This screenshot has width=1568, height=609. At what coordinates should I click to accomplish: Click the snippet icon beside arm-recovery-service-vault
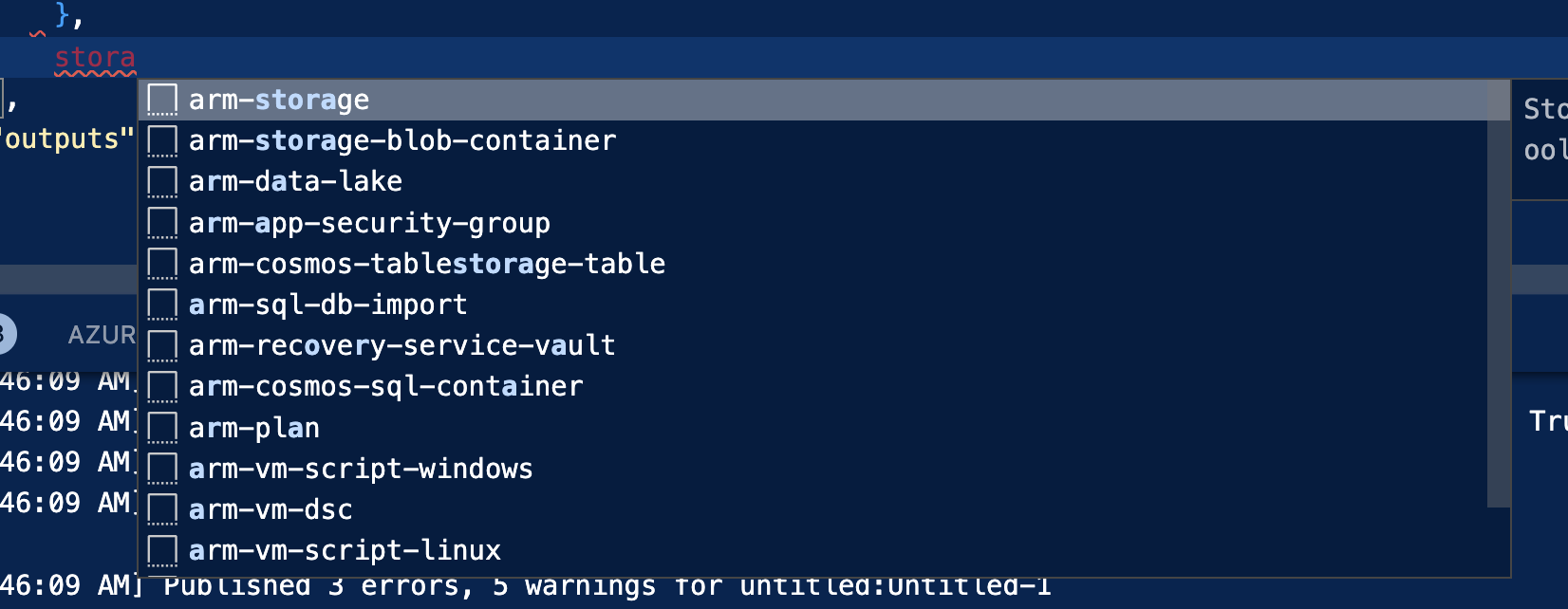pos(163,344)
